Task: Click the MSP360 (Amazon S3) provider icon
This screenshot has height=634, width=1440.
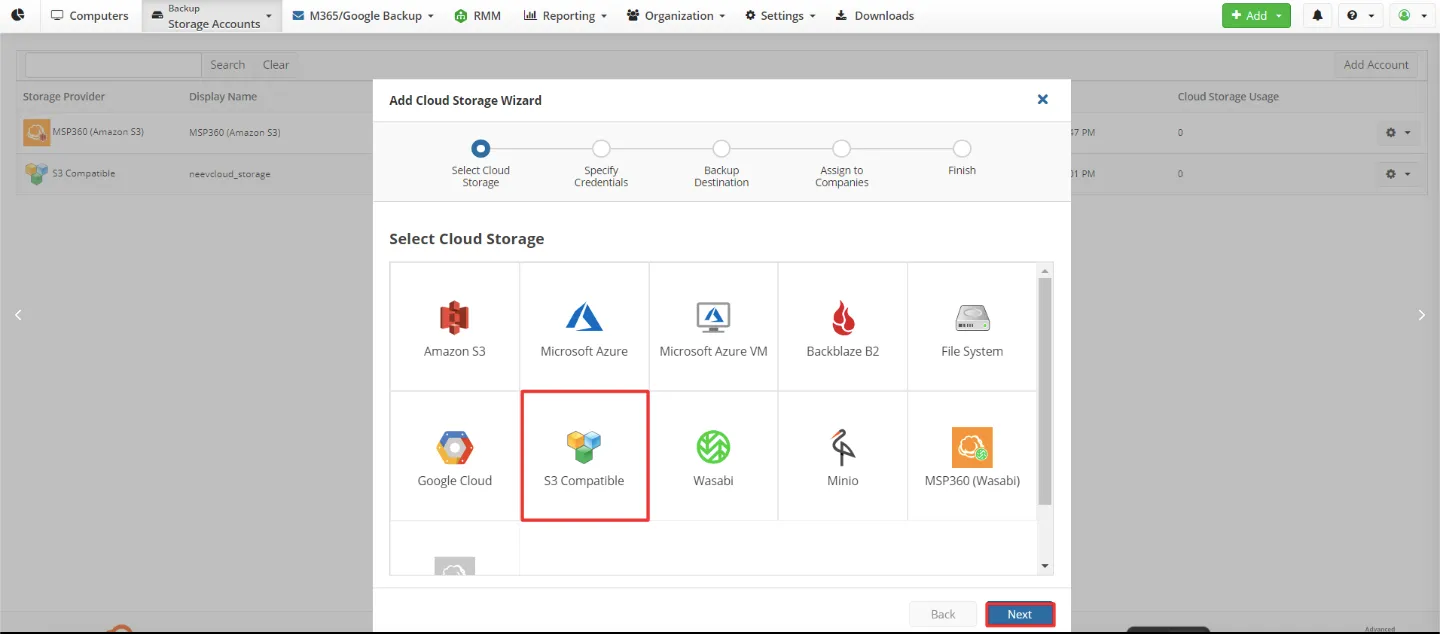Action: (37, 132)
